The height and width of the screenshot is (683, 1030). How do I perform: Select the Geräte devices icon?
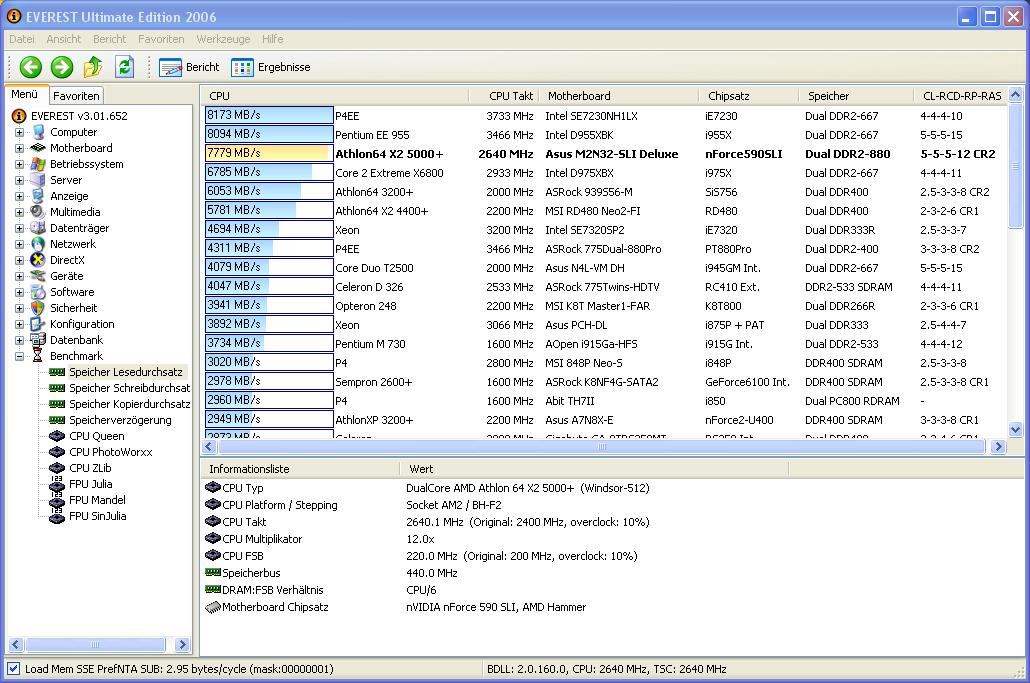pos(39,276)
